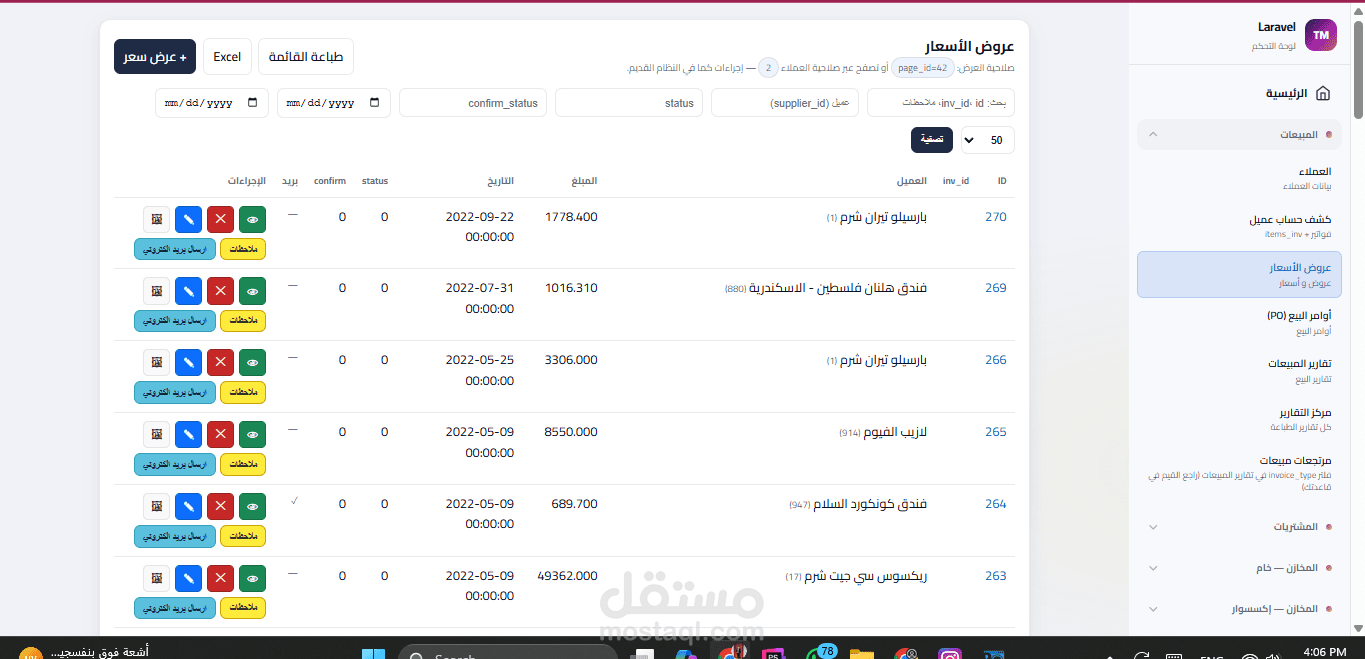Open تقارير المبيعات in the sidebar
Image resolution: width=1365 pixels, height=659 pixels.
pos(1239,370)
